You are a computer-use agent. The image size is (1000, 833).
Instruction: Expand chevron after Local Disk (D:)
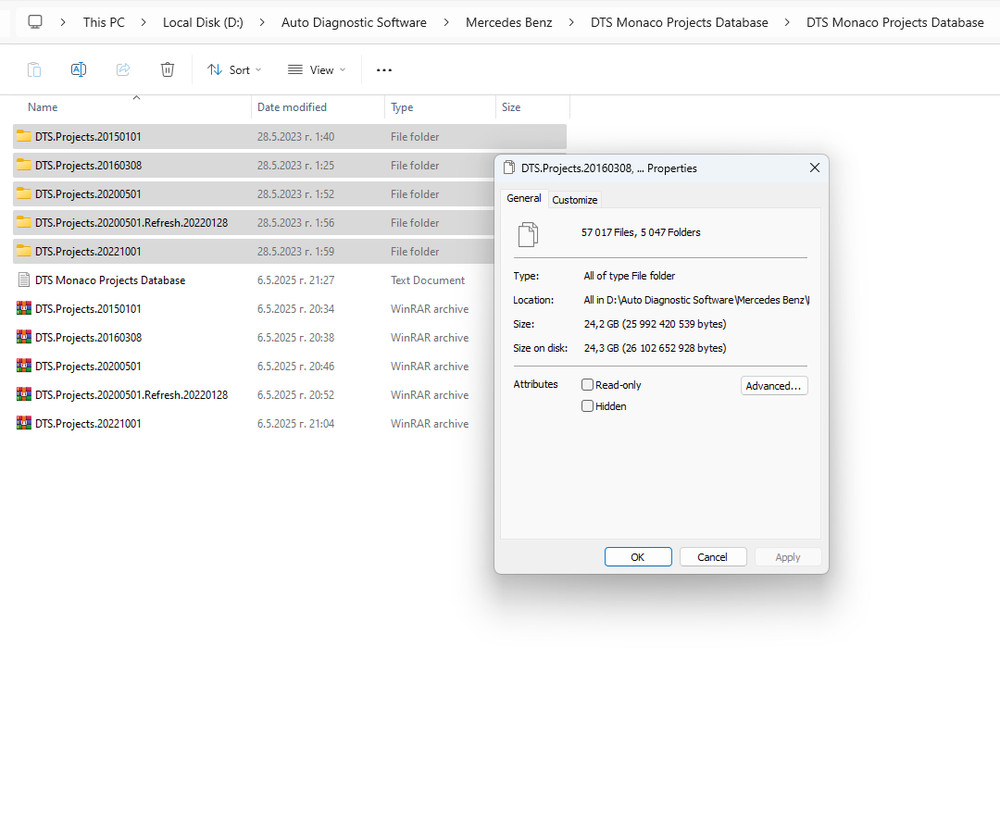[262, 22]
